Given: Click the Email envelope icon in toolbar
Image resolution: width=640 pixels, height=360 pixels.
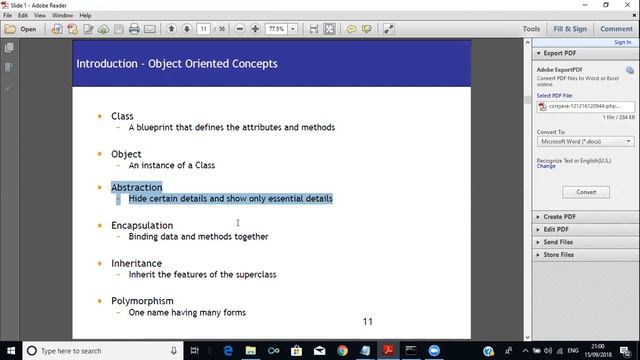Looking at the screenshot, I should 150,29.
